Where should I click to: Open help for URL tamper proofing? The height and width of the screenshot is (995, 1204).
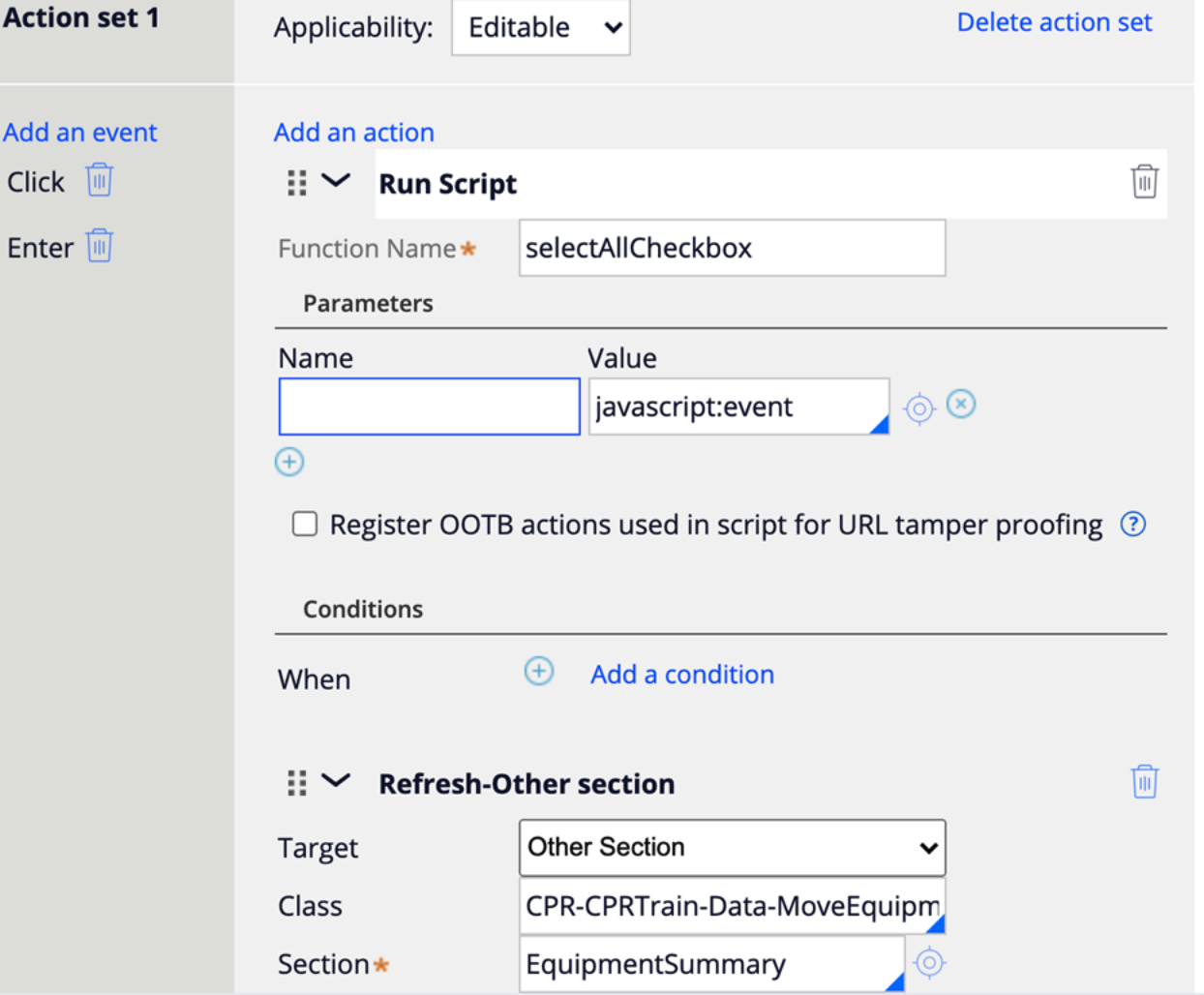(1132, 525)
